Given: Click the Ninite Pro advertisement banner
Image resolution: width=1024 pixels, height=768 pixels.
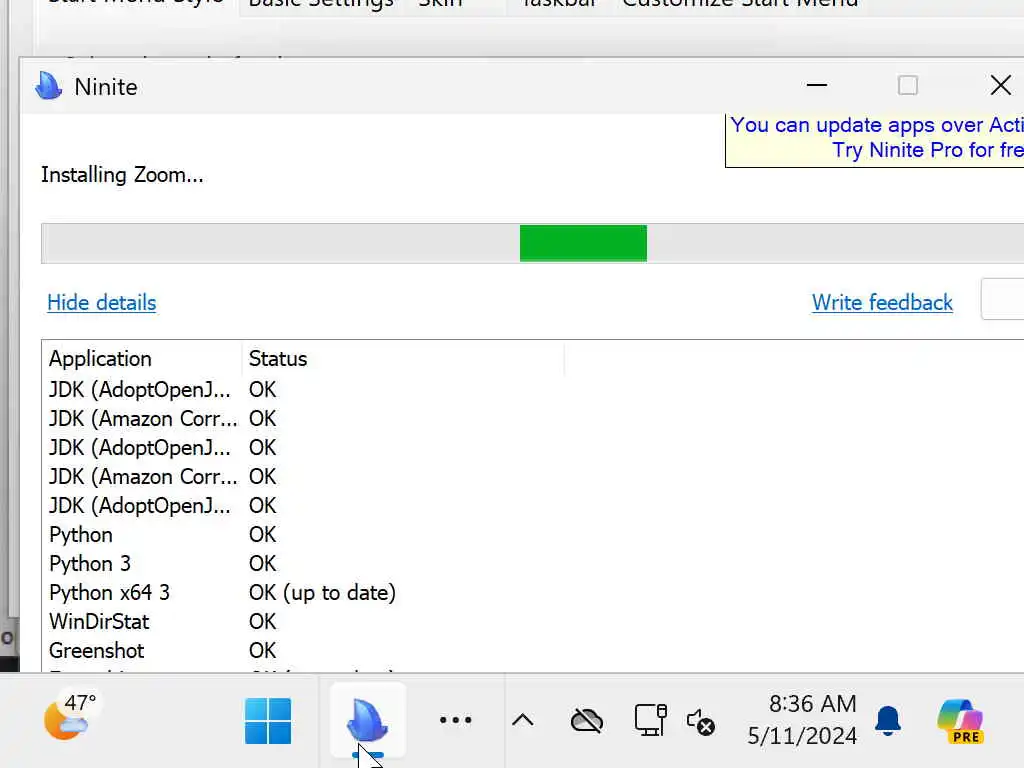Looking at the screenshot, I should click(874, 140).
